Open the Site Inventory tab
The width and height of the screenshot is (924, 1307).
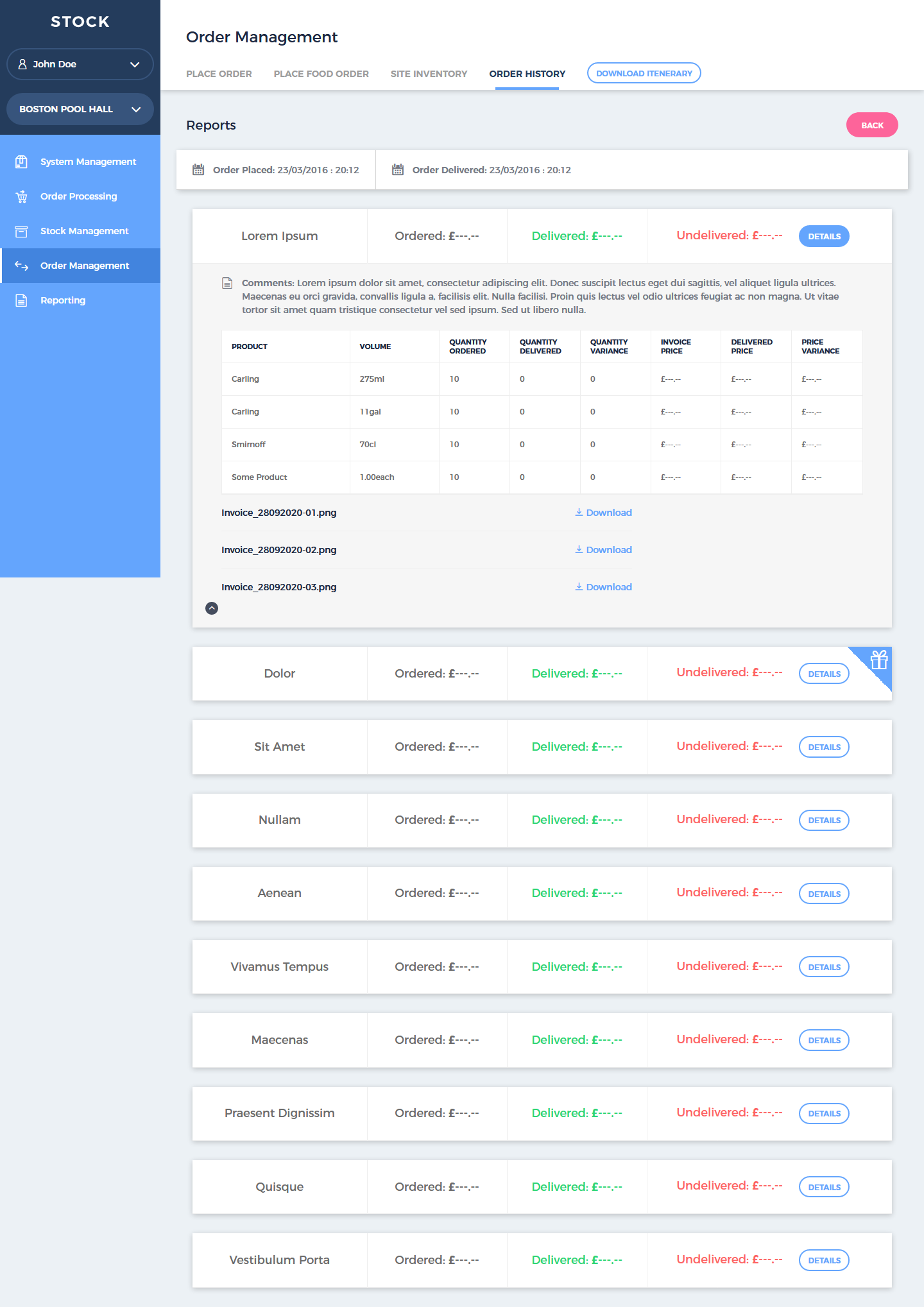[429, 74]
